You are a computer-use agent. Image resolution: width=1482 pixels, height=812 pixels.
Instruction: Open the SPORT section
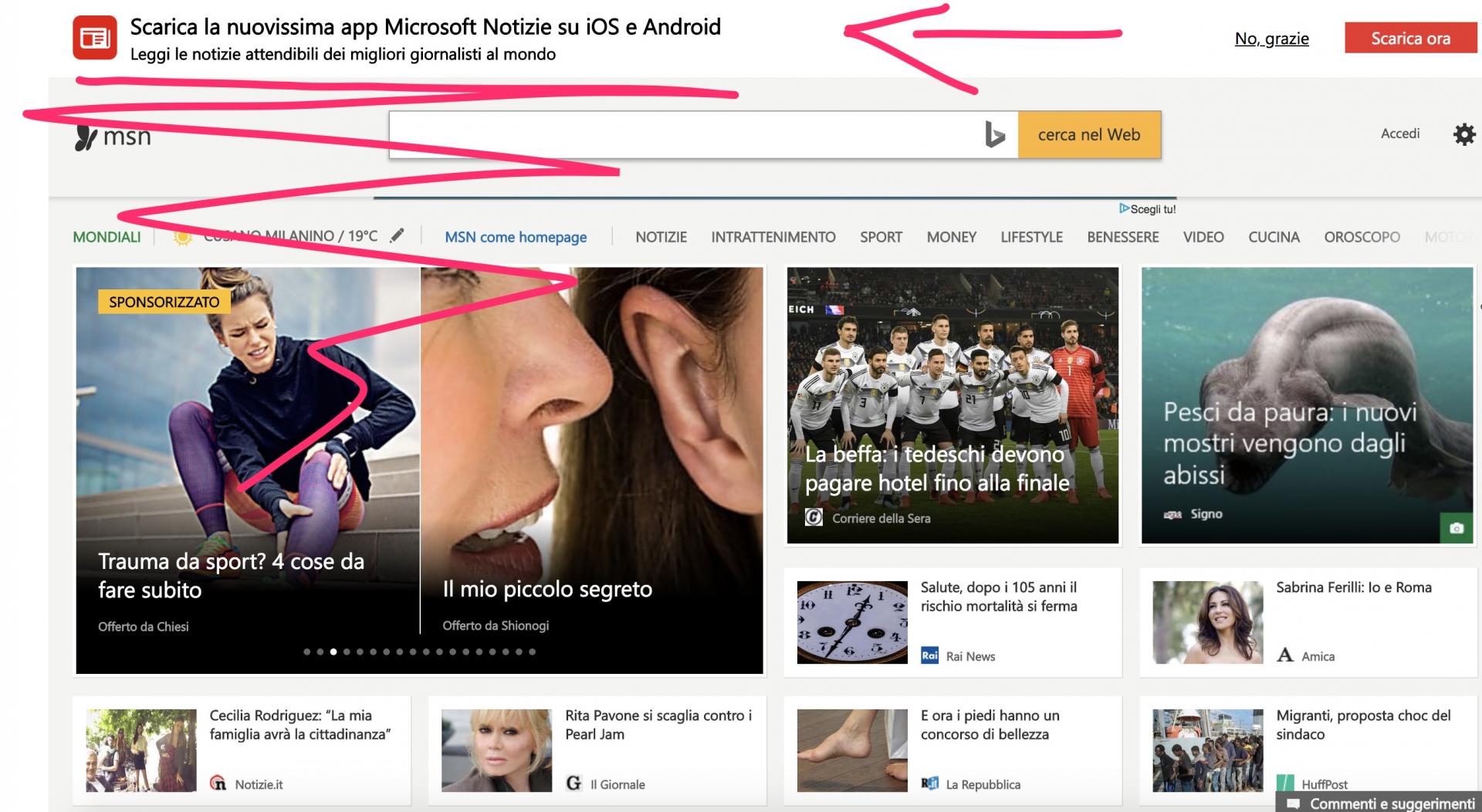(881, 237)
